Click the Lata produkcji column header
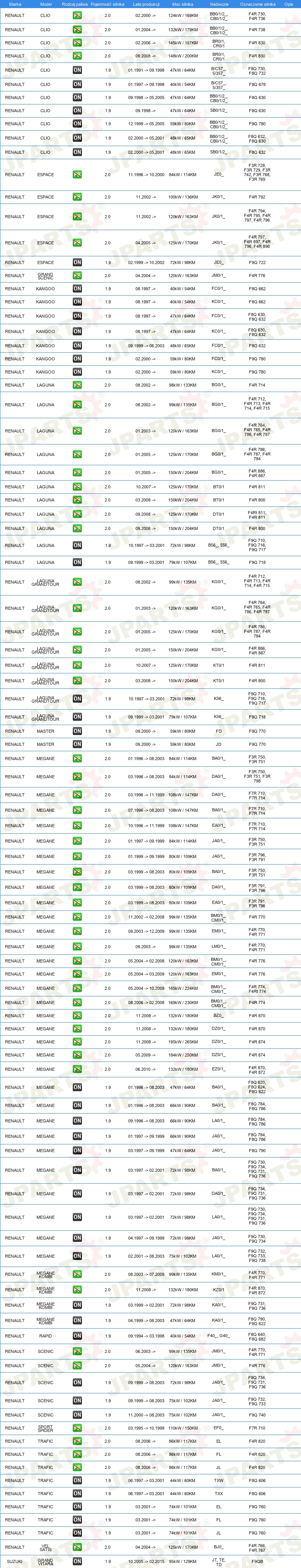 point(146,4)
